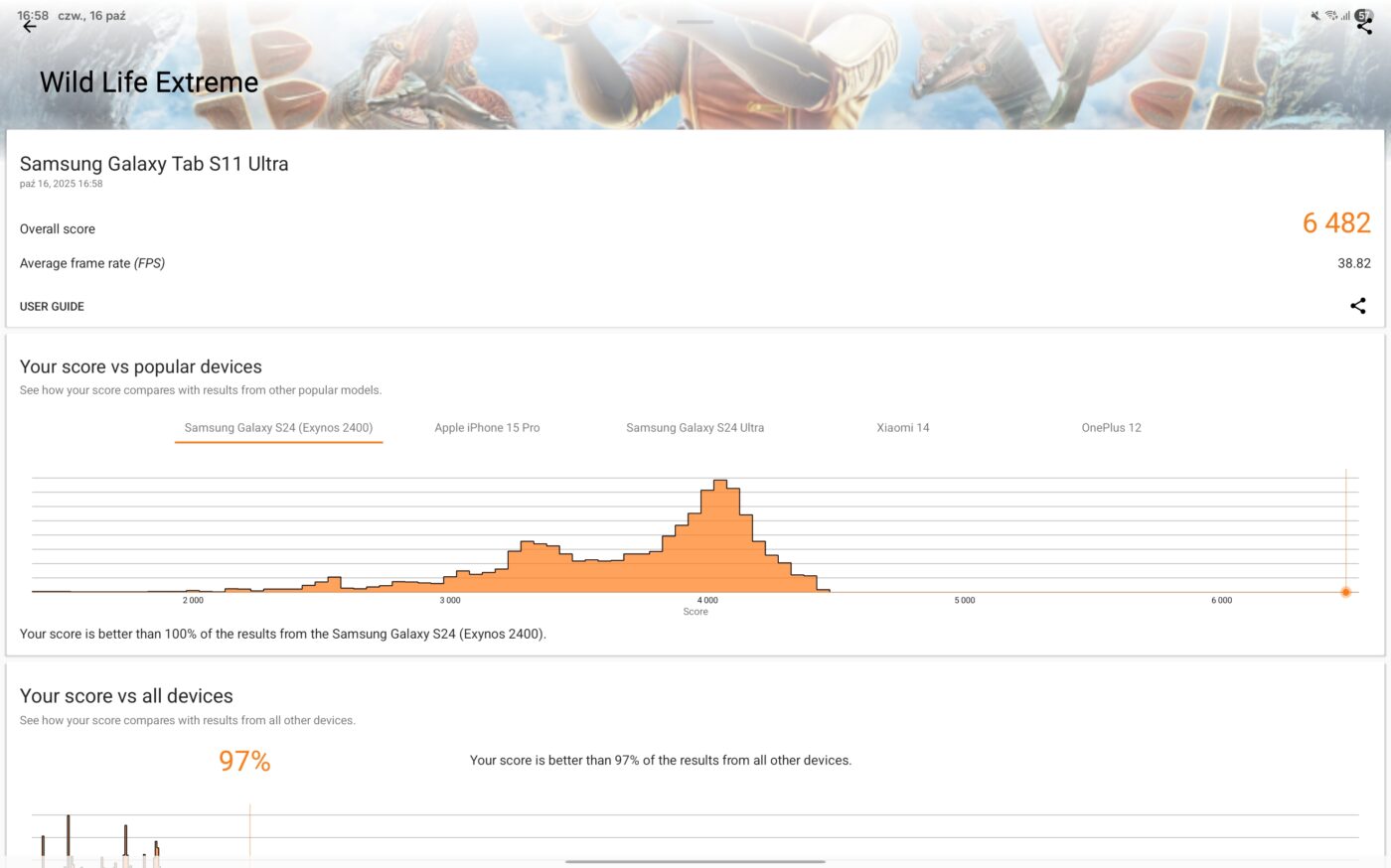Compare against the Samsung Galaxy S24 Ultra

(x=695, y=428)
